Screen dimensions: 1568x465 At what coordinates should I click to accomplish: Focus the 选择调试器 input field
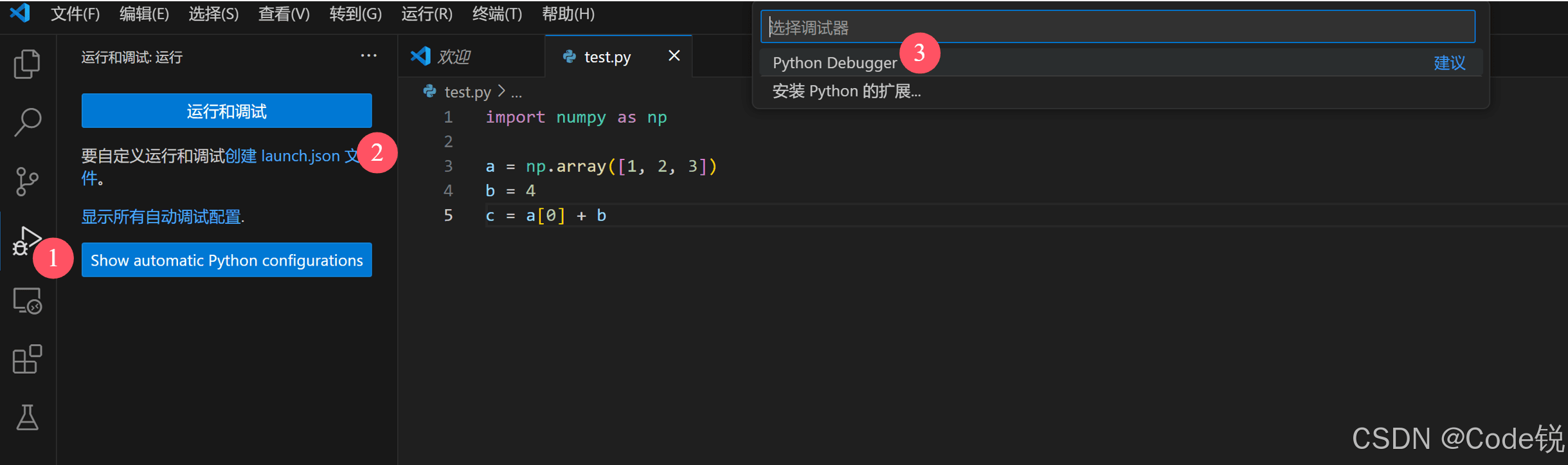(1117, 27)
